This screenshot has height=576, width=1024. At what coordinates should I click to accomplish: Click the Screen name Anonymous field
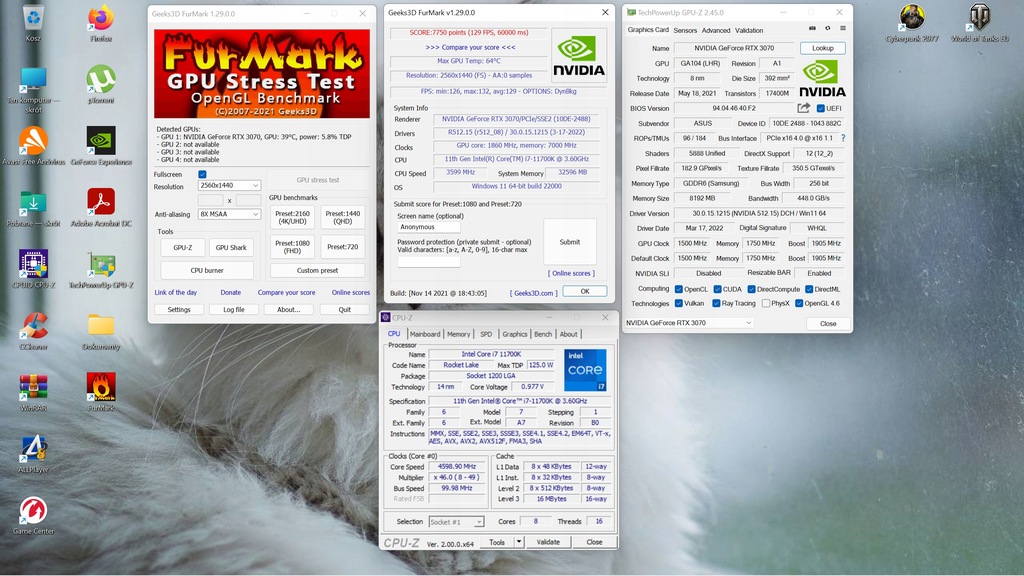[428, 227]
